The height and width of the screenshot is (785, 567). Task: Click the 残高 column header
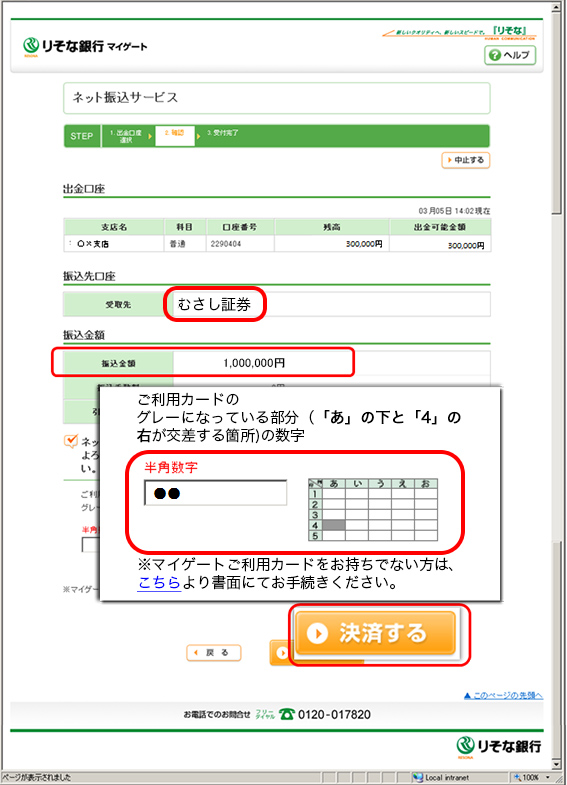tap(332, 227)
